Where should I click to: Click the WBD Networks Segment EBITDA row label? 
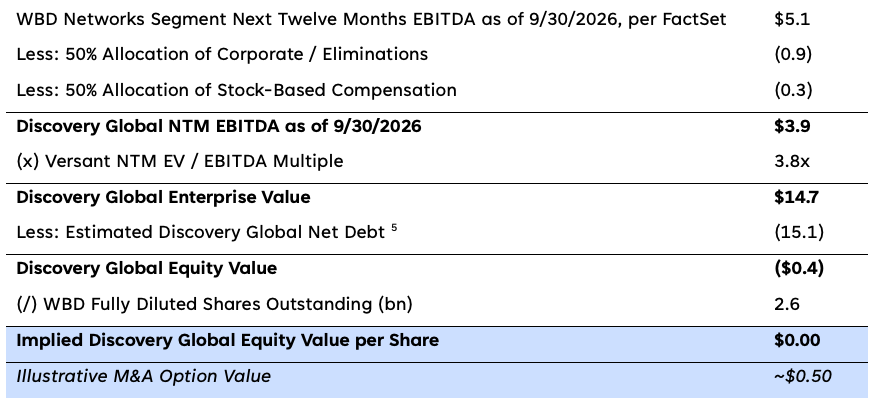pos(371,19)
